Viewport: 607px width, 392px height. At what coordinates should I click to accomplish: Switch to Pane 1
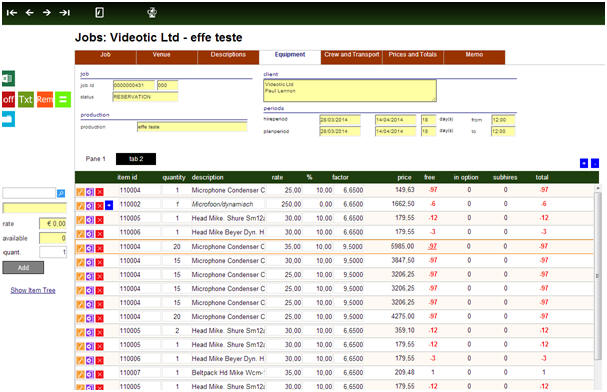pyautogui.click(x=96, y=159)
